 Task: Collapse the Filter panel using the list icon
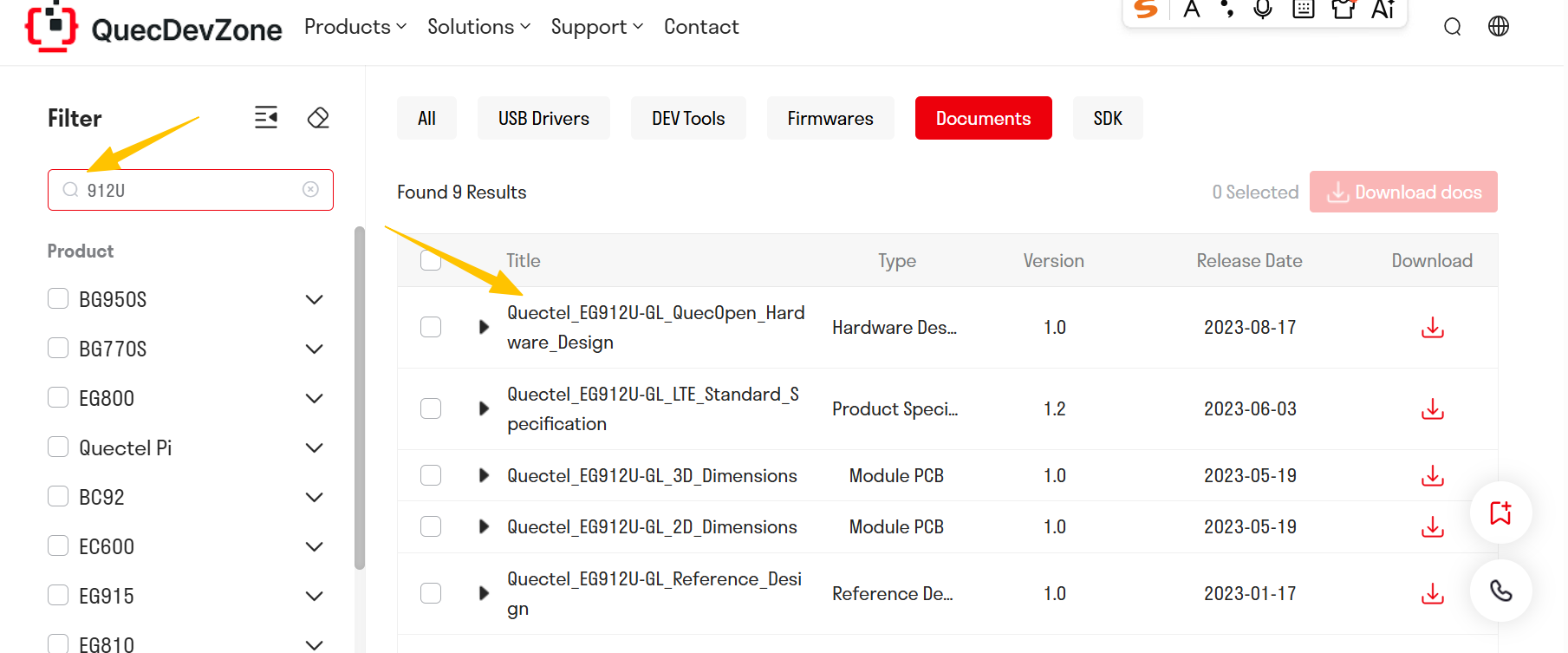pos(266,117)
